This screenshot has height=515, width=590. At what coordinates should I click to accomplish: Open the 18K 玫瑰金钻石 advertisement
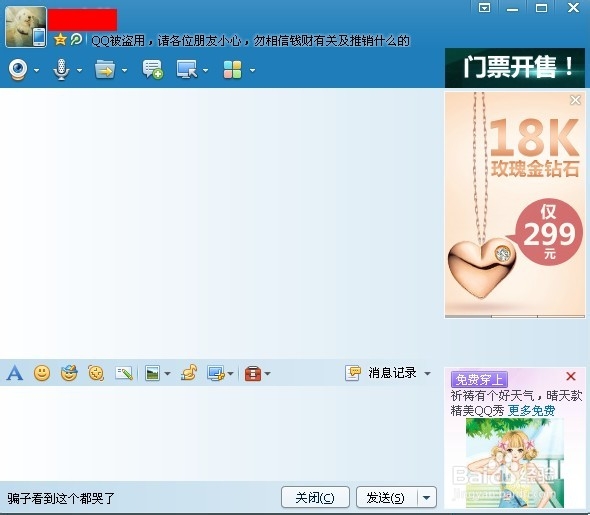pos(515,205)
